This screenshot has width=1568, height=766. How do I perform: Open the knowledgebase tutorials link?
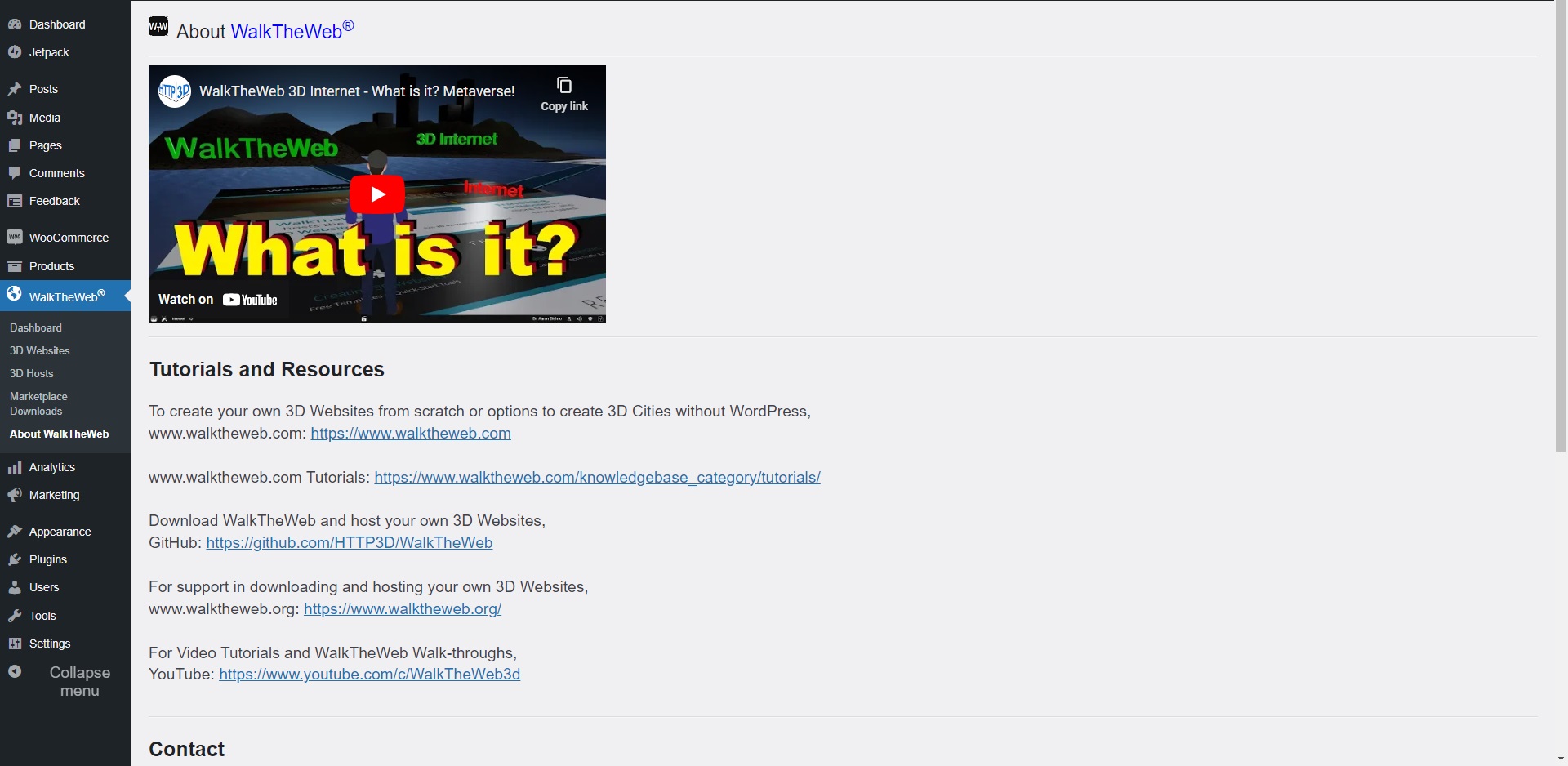point(598,478)
